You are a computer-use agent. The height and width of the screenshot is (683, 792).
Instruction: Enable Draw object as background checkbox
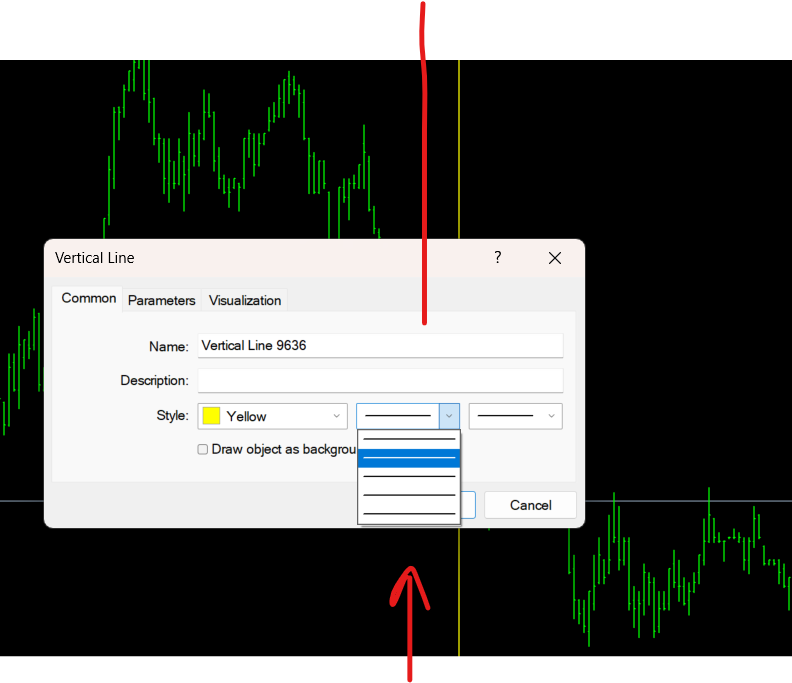point(203,449)
